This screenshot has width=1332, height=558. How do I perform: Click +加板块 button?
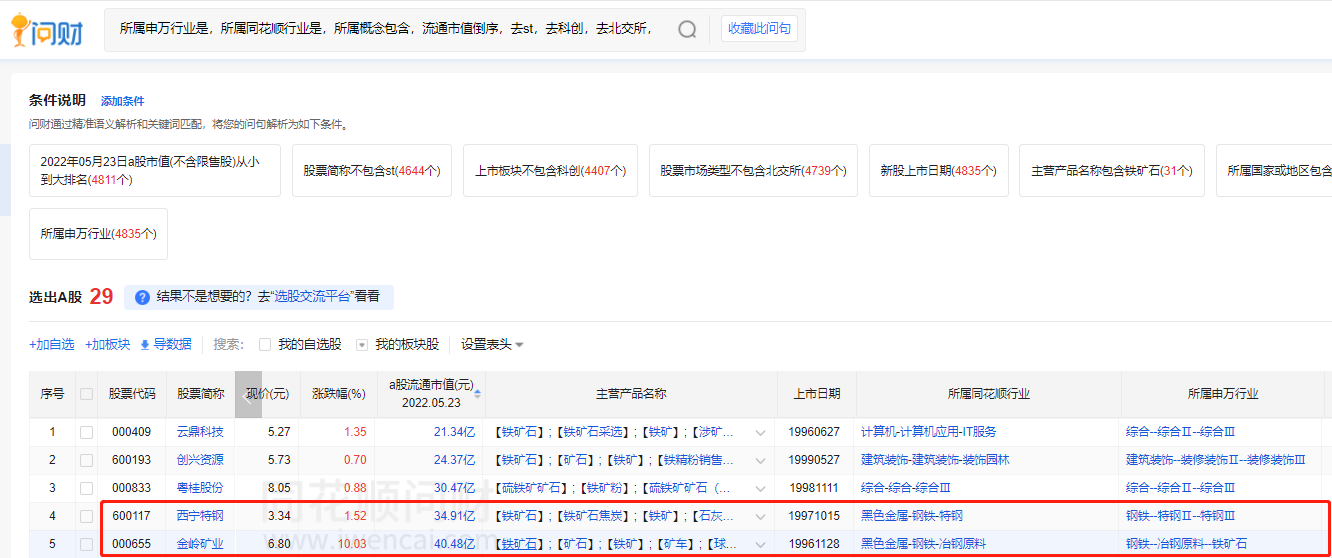107,345
